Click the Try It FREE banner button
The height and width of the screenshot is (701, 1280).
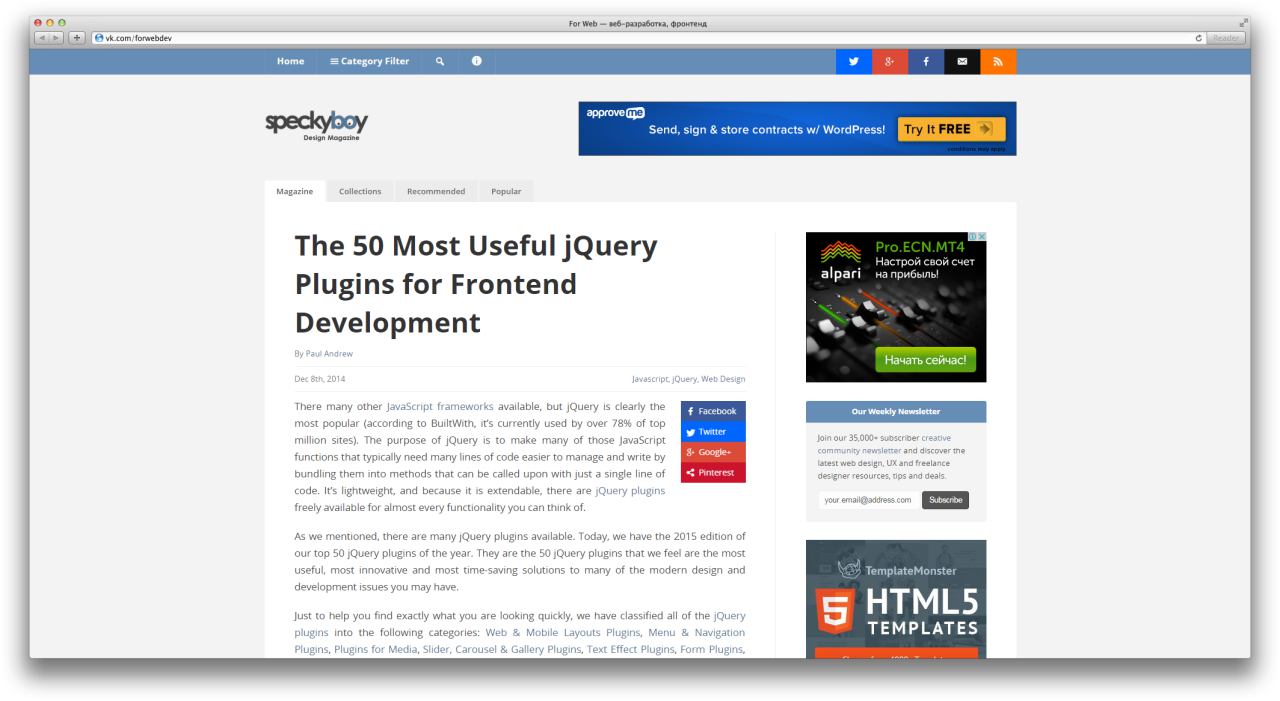click(951, 129)
